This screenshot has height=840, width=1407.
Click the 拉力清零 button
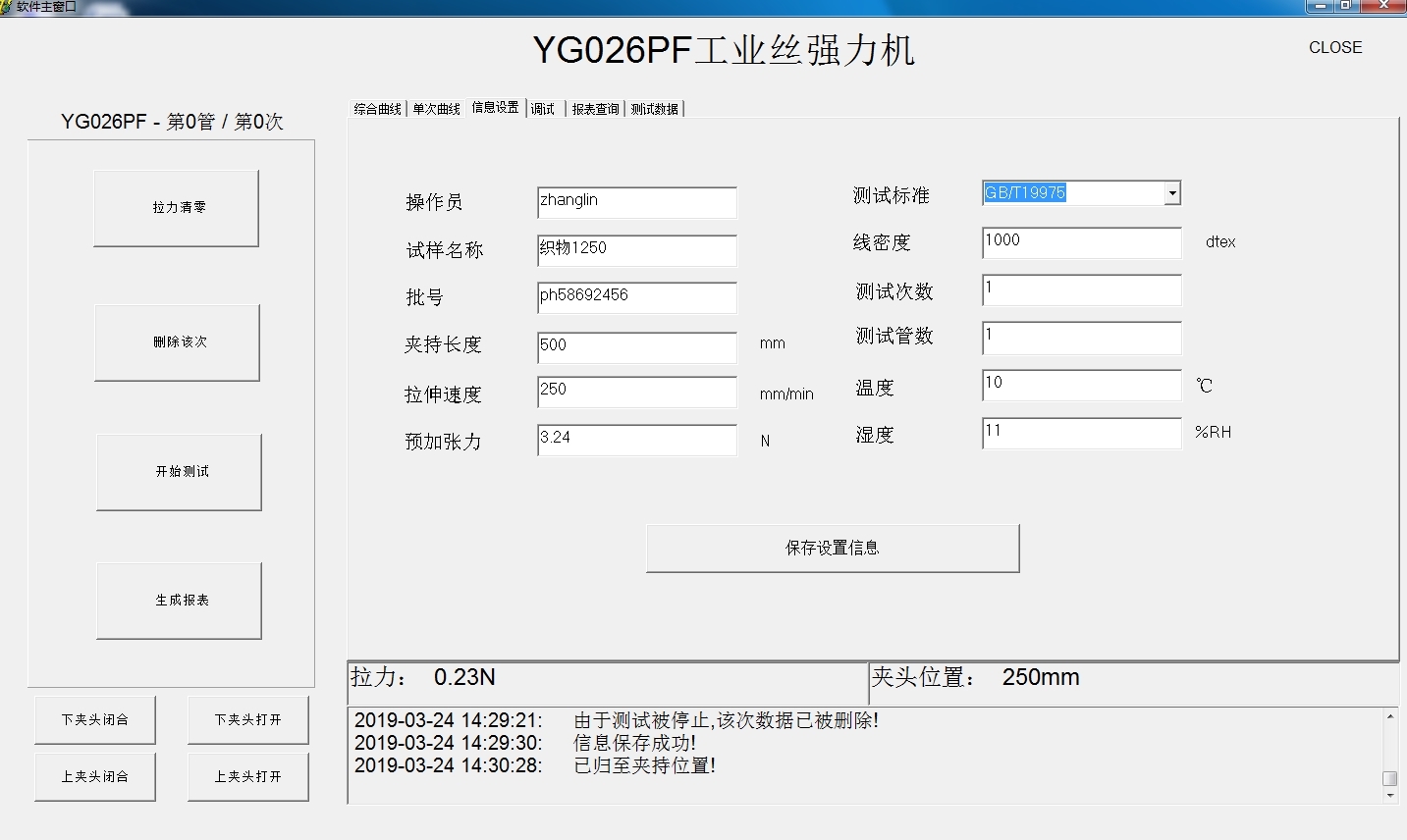pyautogui.click(x=176, y=208)
